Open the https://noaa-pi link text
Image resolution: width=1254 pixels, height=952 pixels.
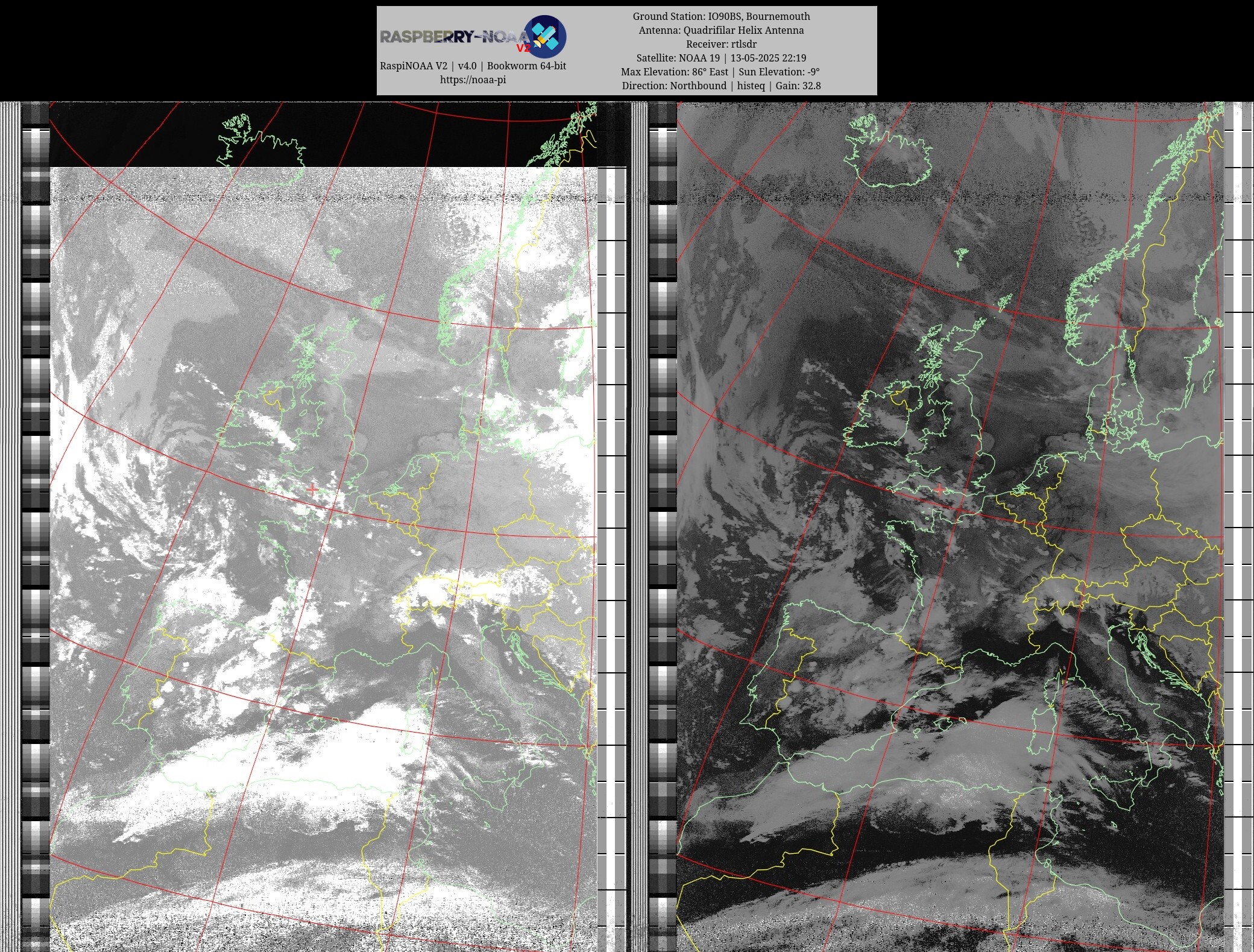(x=473, y=80)
